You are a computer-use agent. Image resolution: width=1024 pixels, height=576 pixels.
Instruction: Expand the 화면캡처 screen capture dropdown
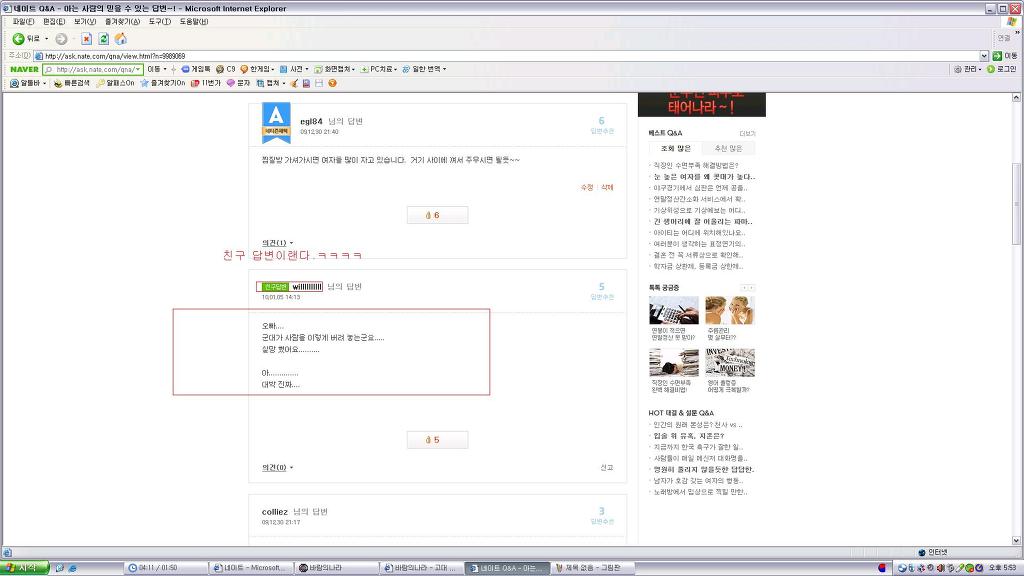353,69
